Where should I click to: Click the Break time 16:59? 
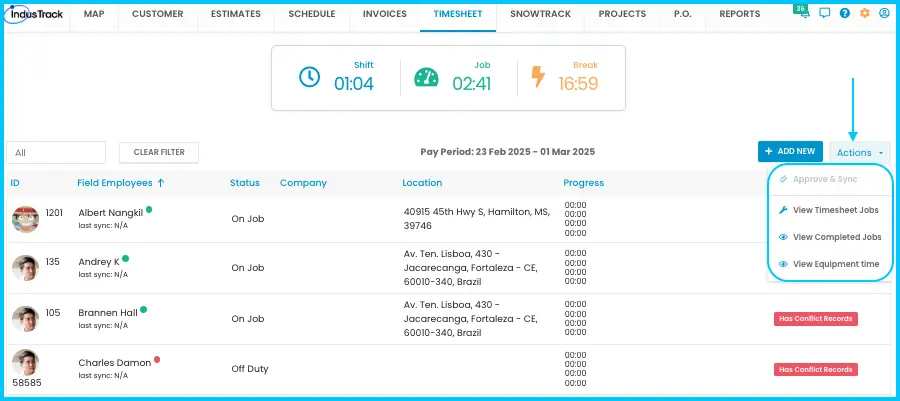tap(578, 84)
